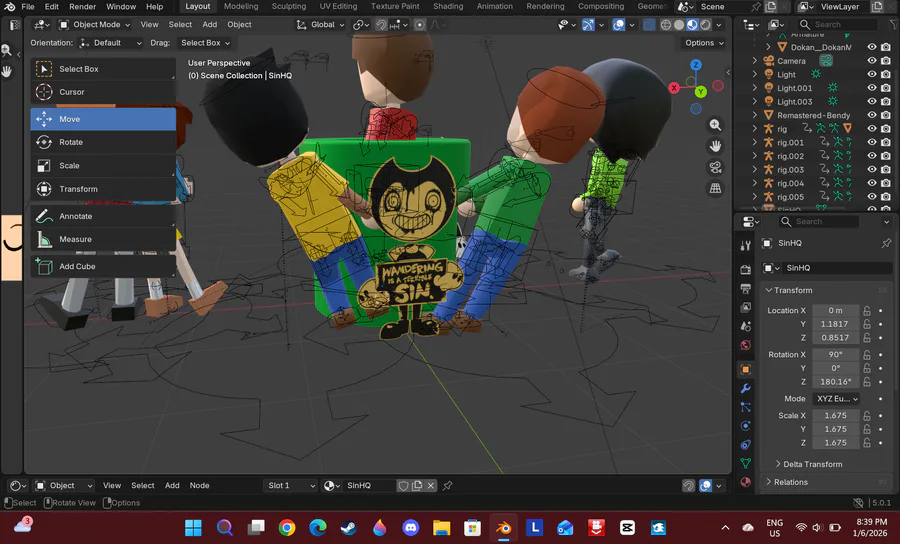
Task: Click the Location Y value field
Action: [836, 324]
